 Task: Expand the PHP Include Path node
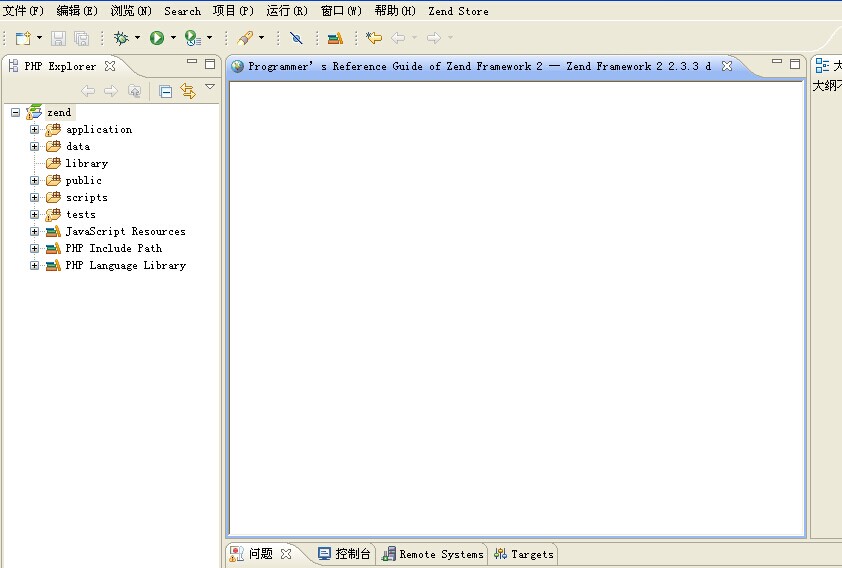[x=34, y=249]
